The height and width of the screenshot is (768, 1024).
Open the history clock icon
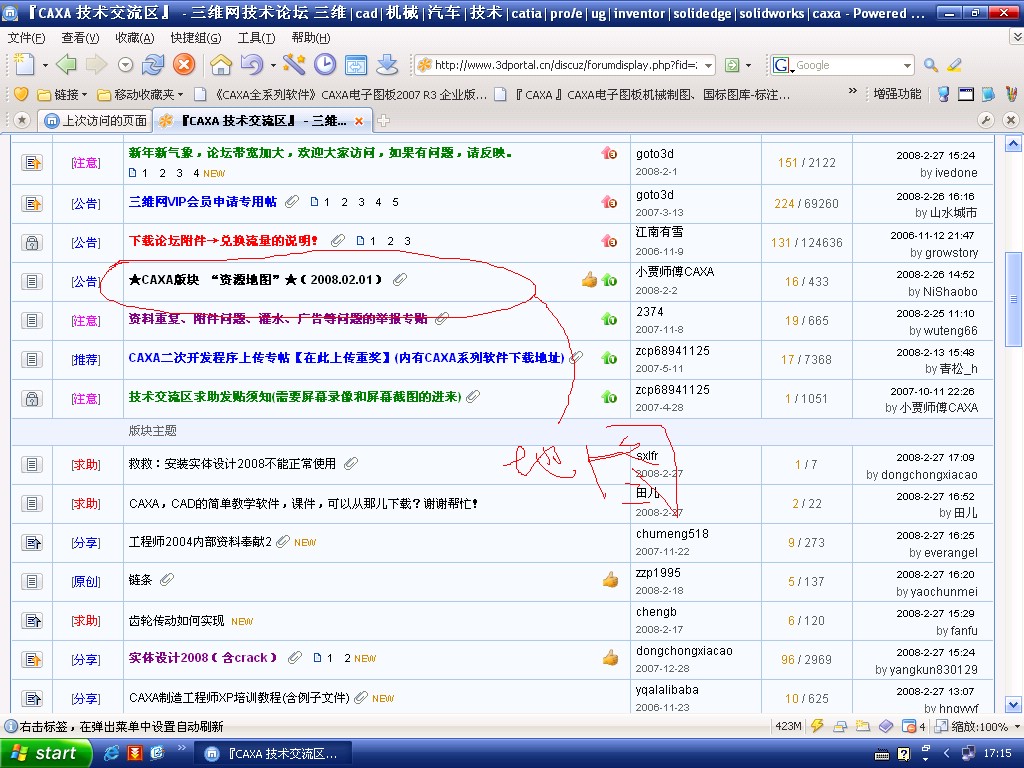tap(325, 65)
